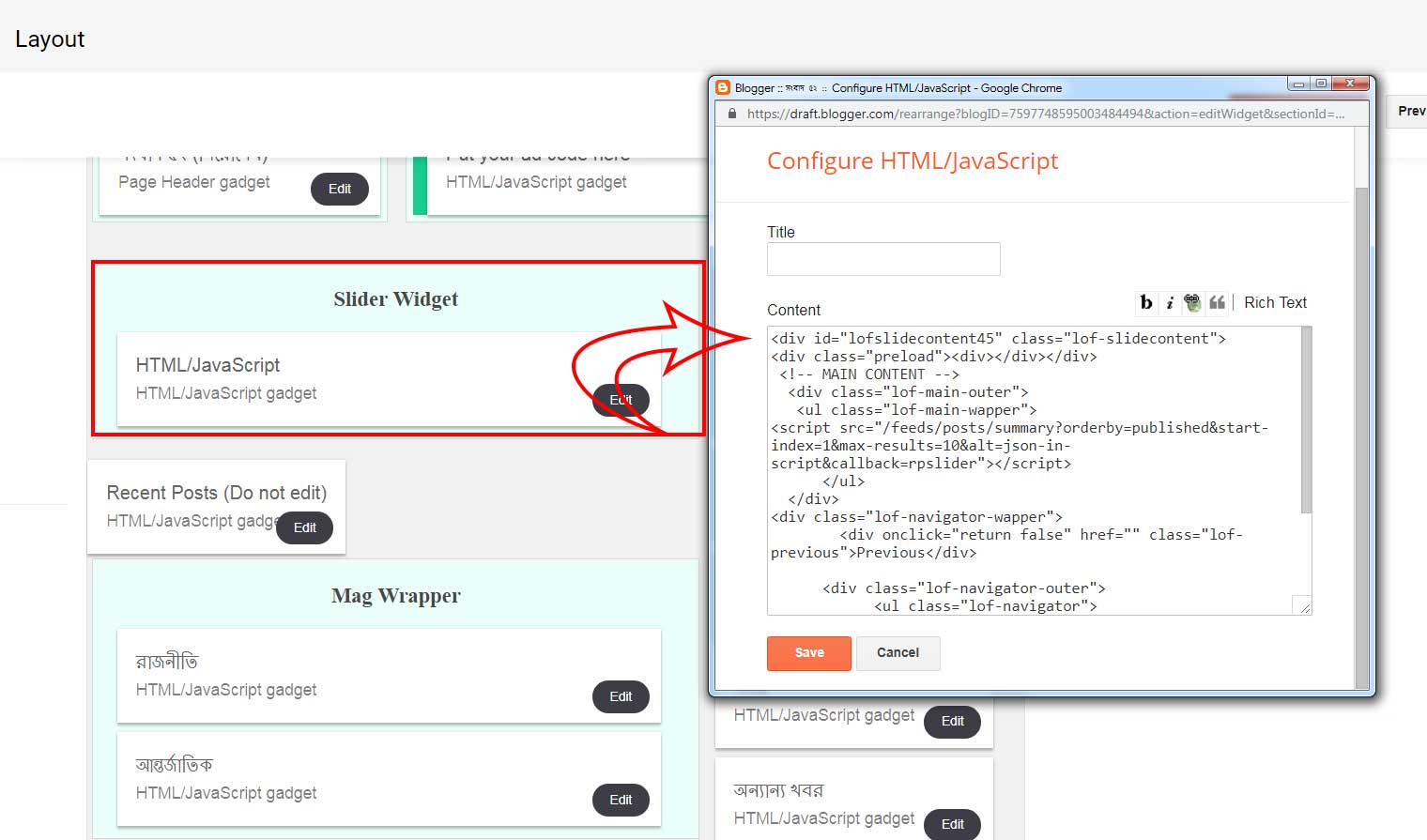Click the insert link icon in Content toolbar
Screen dimensions: 1427x840
(1192, 302)
